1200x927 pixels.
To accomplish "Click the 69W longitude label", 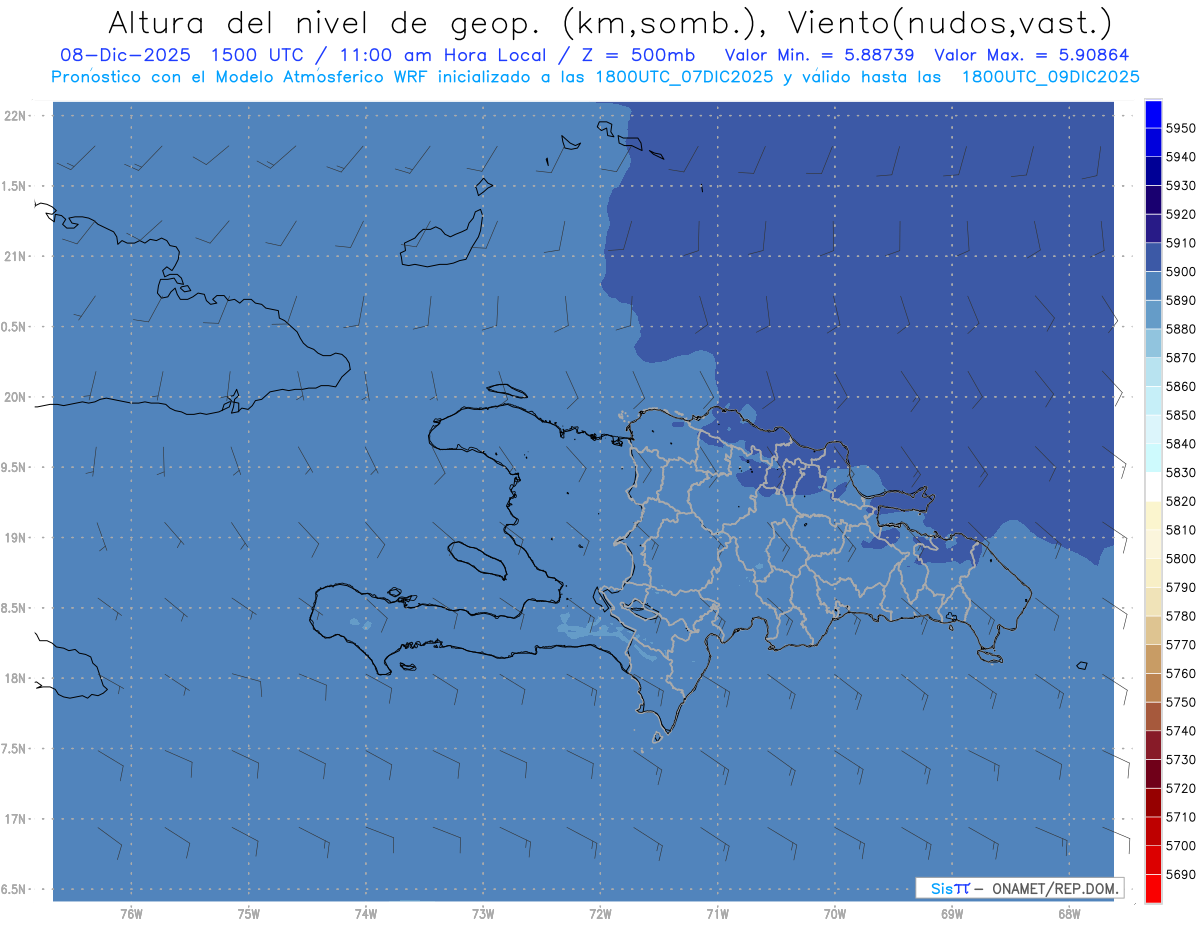I will click(952, 914).
